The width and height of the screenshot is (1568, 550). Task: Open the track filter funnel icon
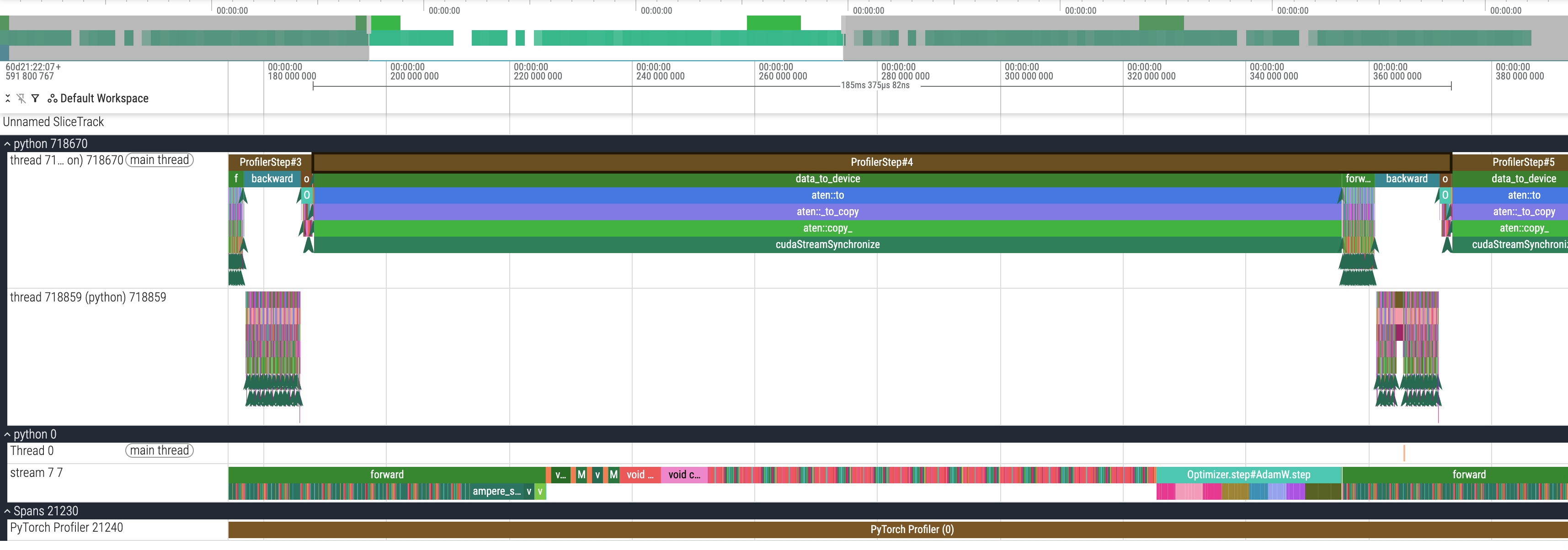point(35,99)
